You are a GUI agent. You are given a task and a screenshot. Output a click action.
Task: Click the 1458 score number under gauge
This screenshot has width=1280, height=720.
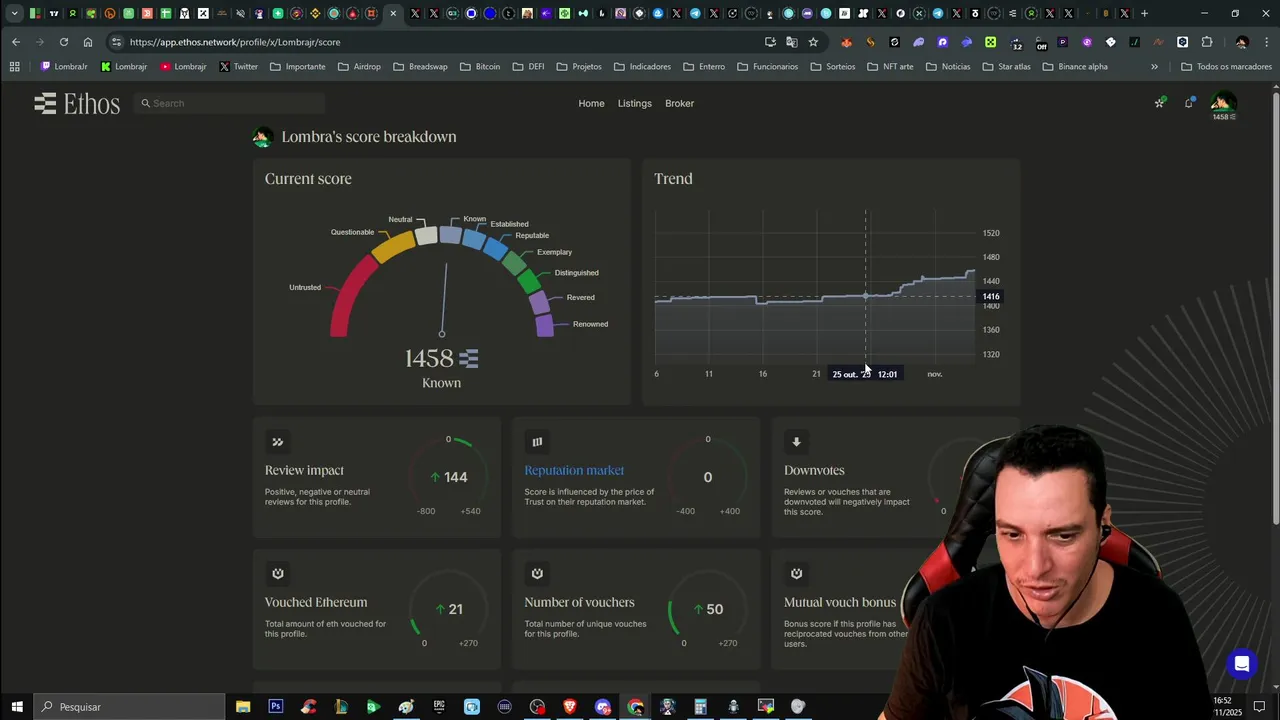429,358
